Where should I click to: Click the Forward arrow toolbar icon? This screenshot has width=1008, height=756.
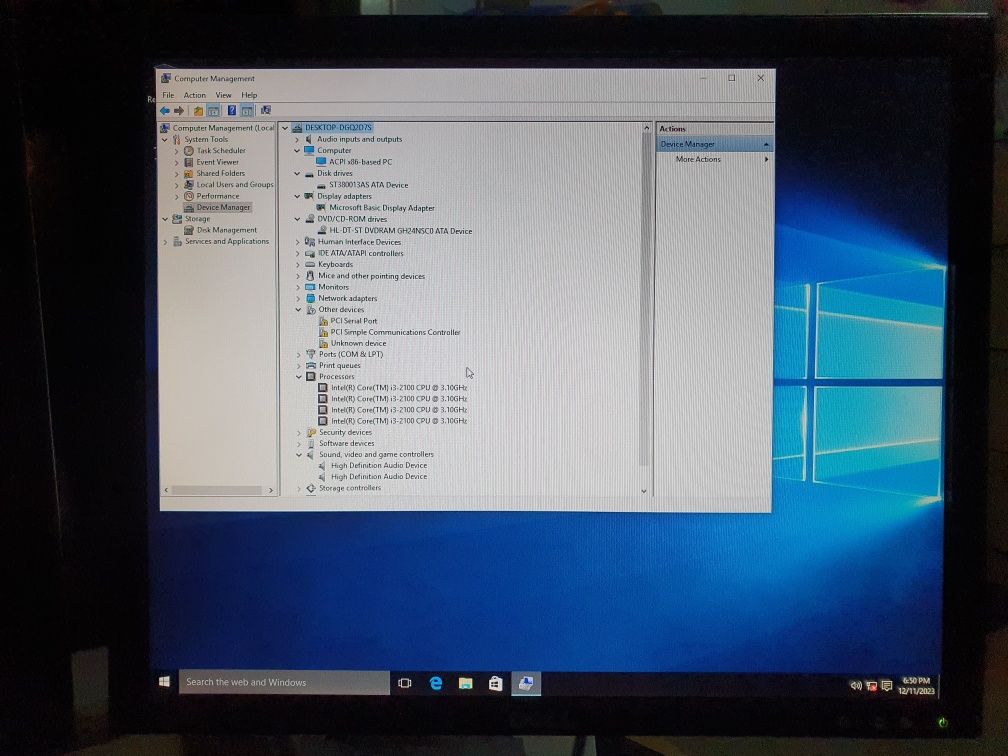coord(179,111)
